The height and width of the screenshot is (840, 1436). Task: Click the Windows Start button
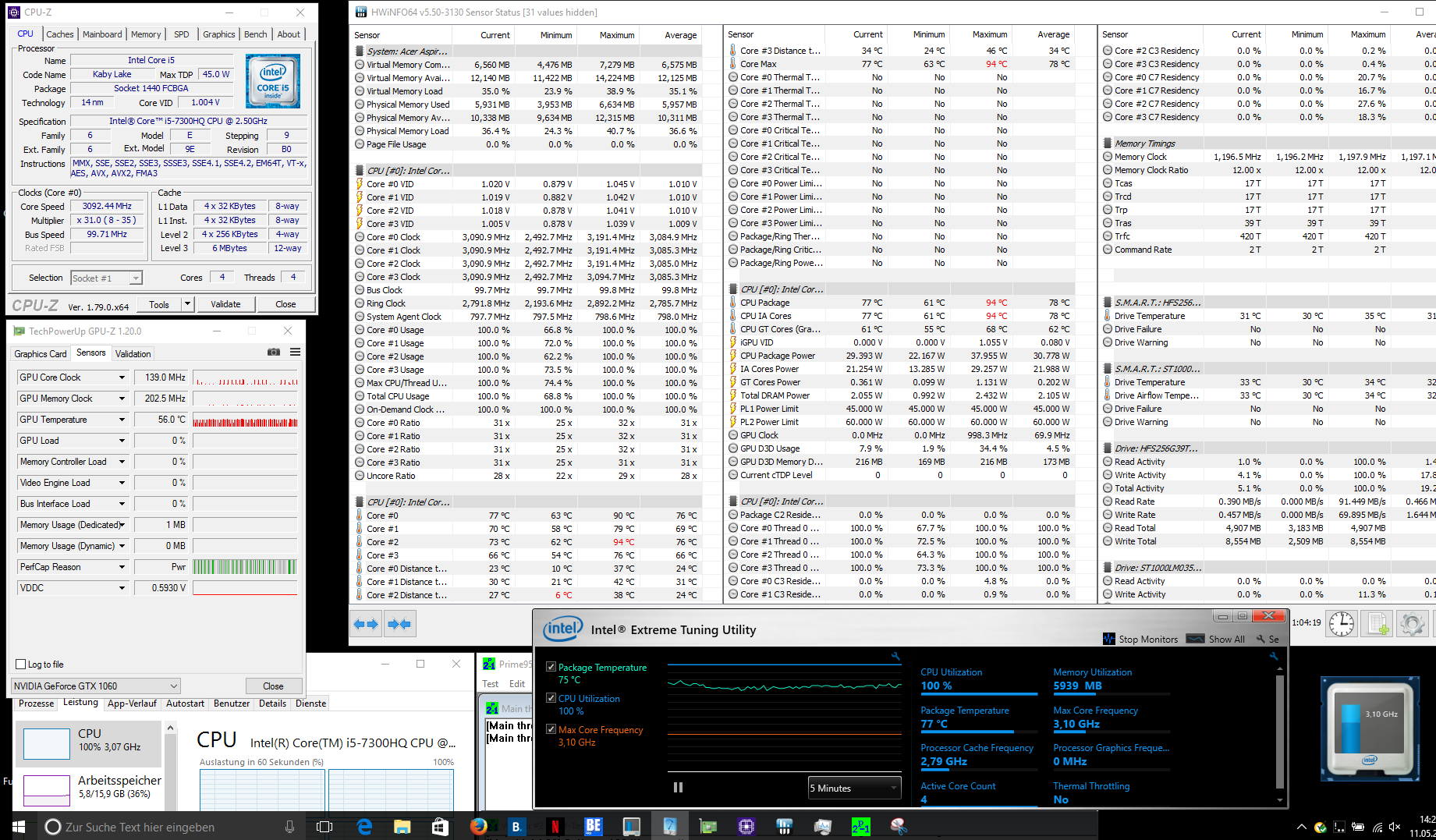(x=19, y=827)
